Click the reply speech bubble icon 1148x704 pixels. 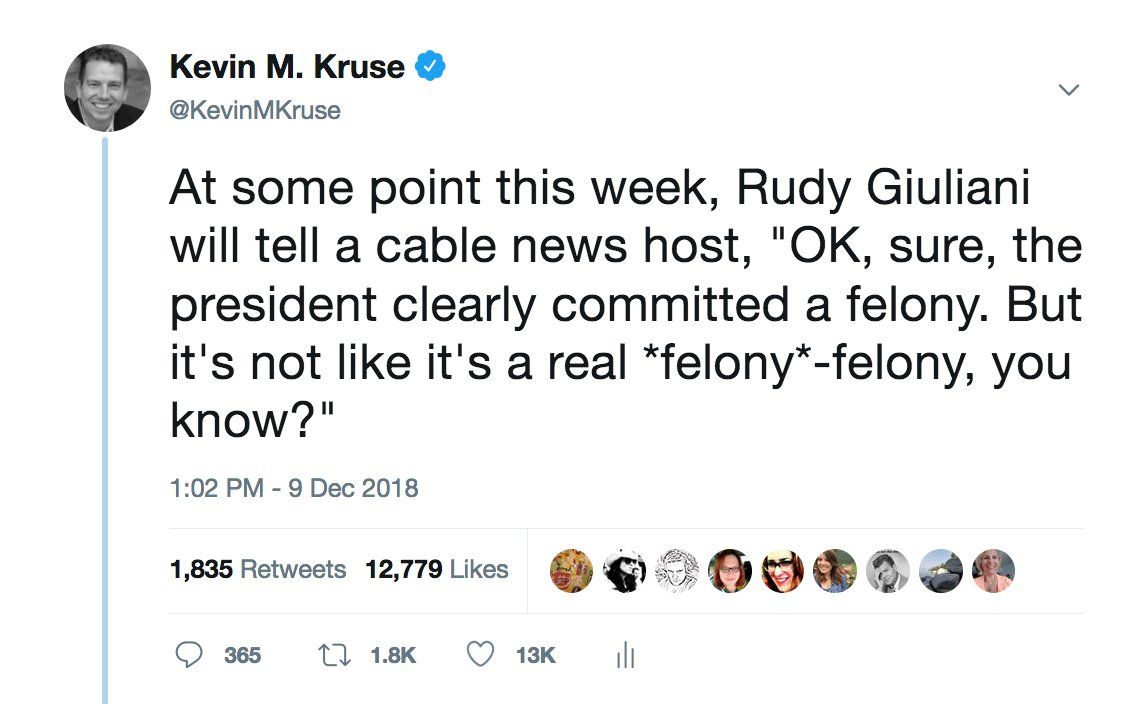pyautogui.click(x=189, y=655)
